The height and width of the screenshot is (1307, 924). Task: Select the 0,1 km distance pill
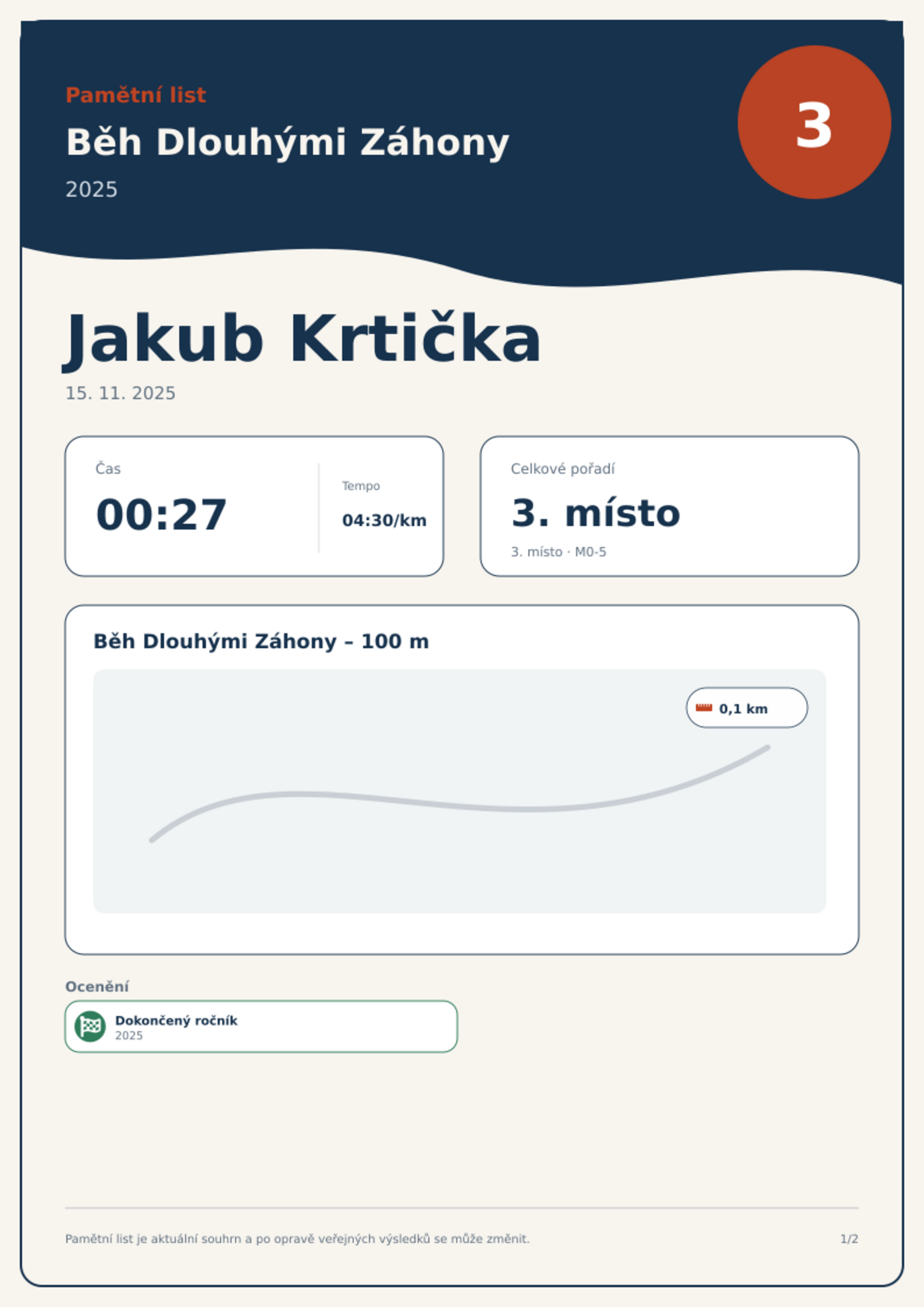point(747,708)
